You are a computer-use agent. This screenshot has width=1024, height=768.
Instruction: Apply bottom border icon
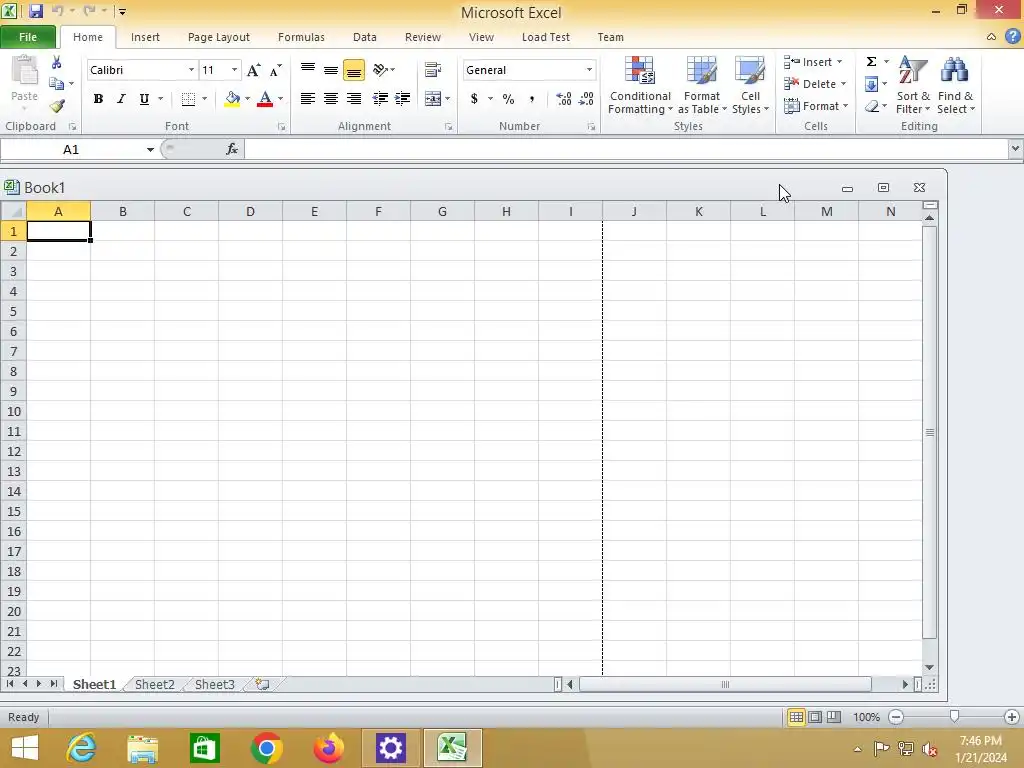point(188,99)
